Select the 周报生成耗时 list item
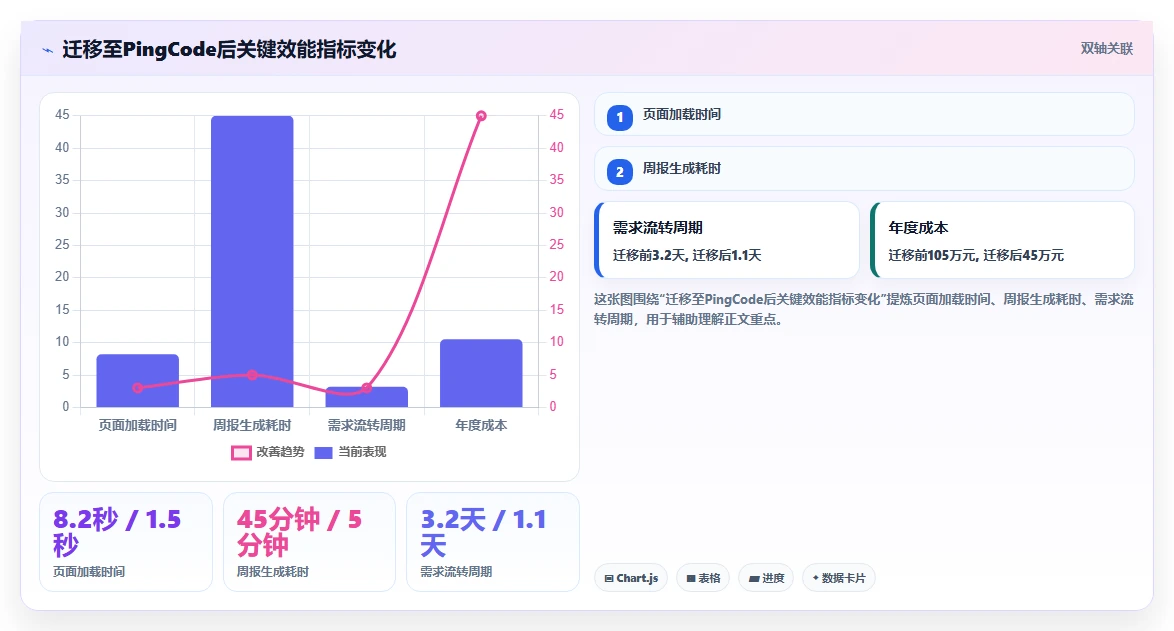 tap(864, 168)
